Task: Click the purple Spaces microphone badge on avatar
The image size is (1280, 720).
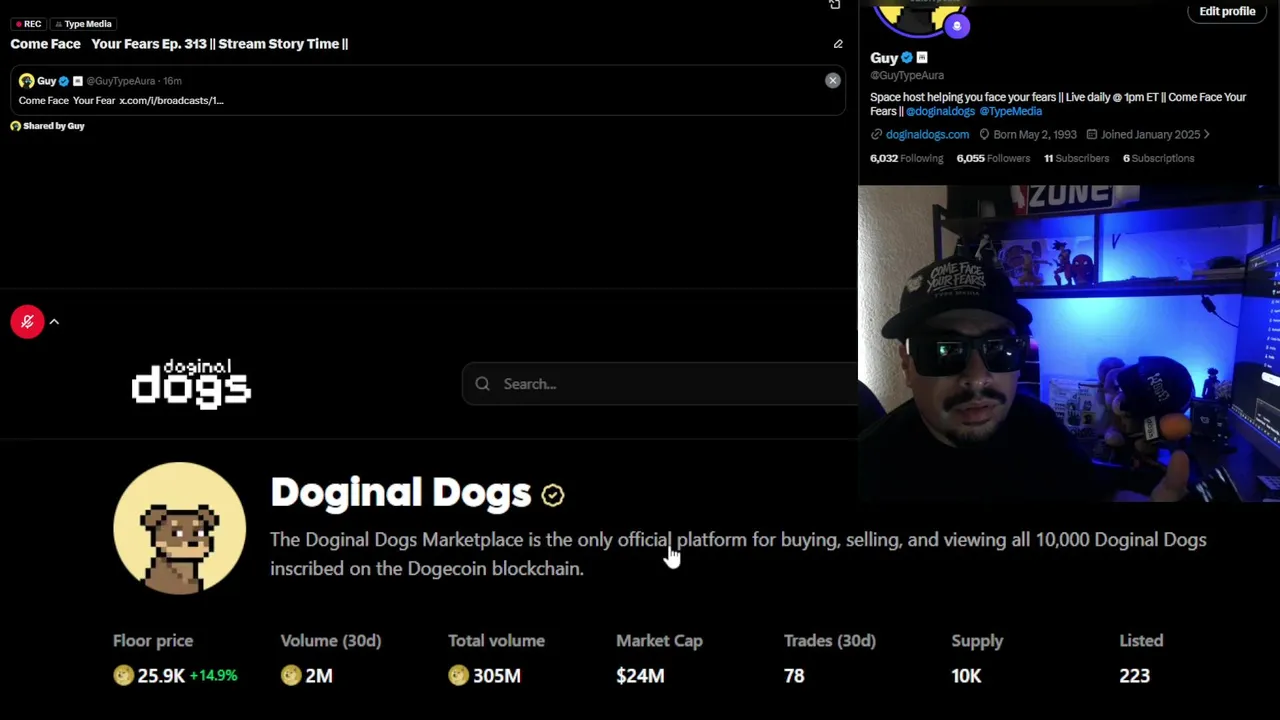Action: coord(957,27)
